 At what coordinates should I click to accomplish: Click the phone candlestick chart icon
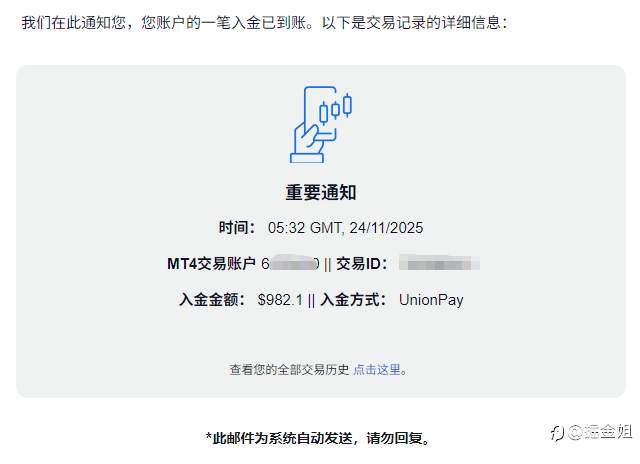tap(321, 125)
